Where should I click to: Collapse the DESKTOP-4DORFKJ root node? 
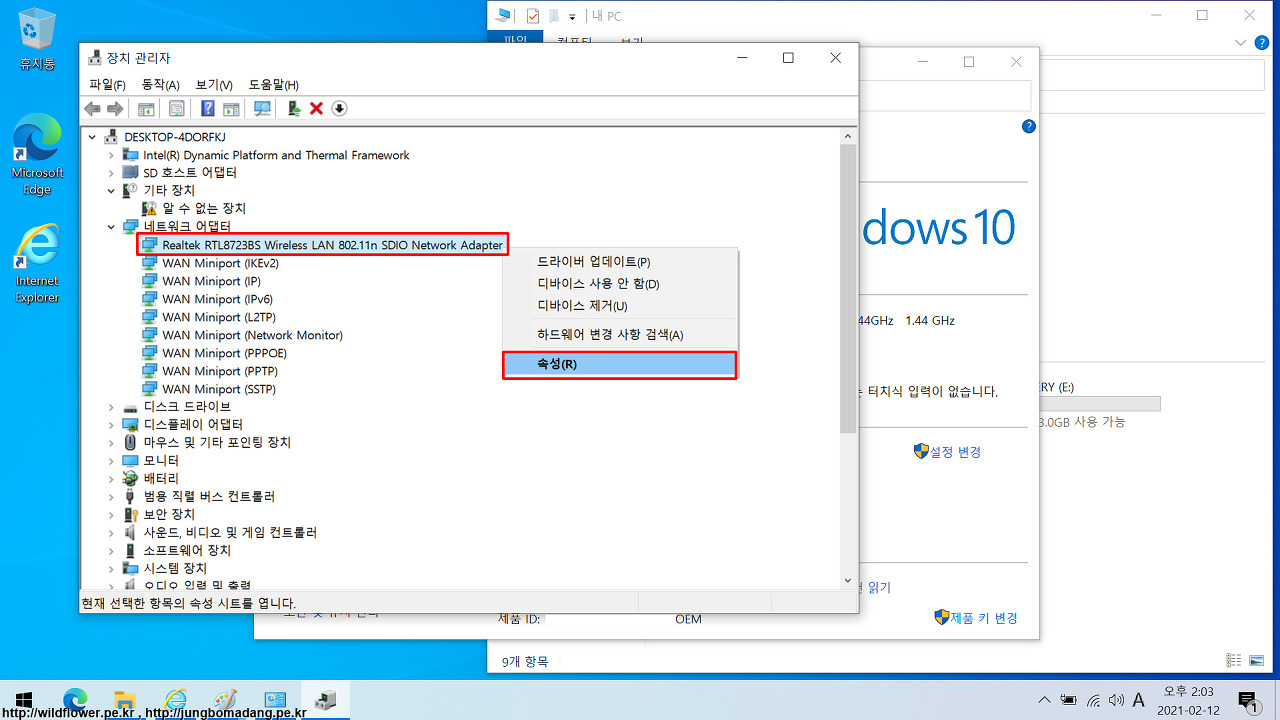[x=94, y=137]
